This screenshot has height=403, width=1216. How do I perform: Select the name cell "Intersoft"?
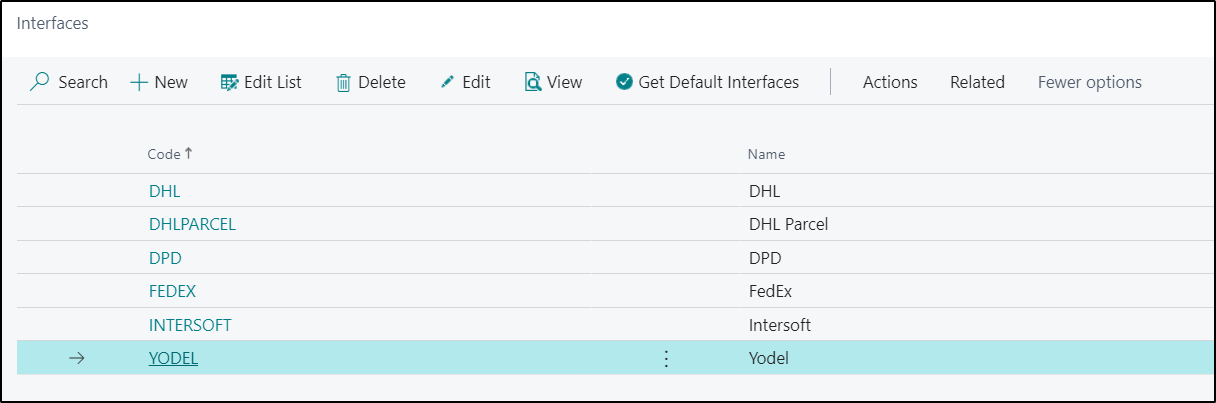pyautogui.click(x=779, y=325)
